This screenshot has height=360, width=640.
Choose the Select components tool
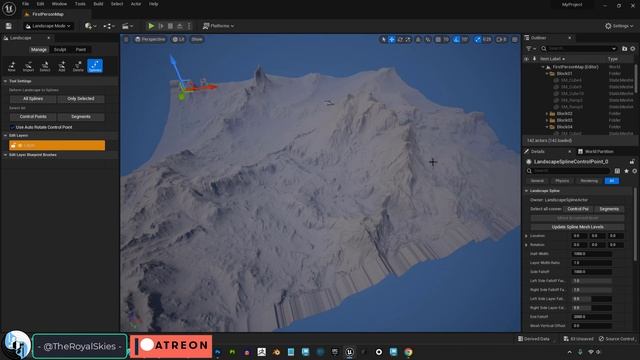point(45,66)
